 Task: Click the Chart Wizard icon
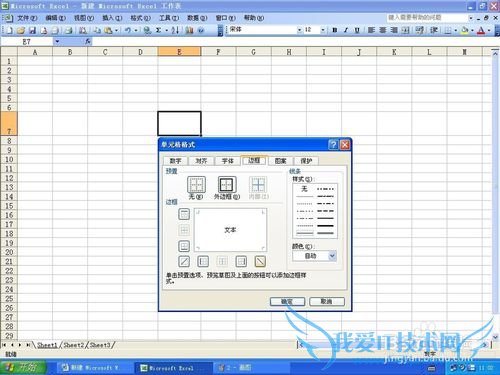click(x=189, y=30)
